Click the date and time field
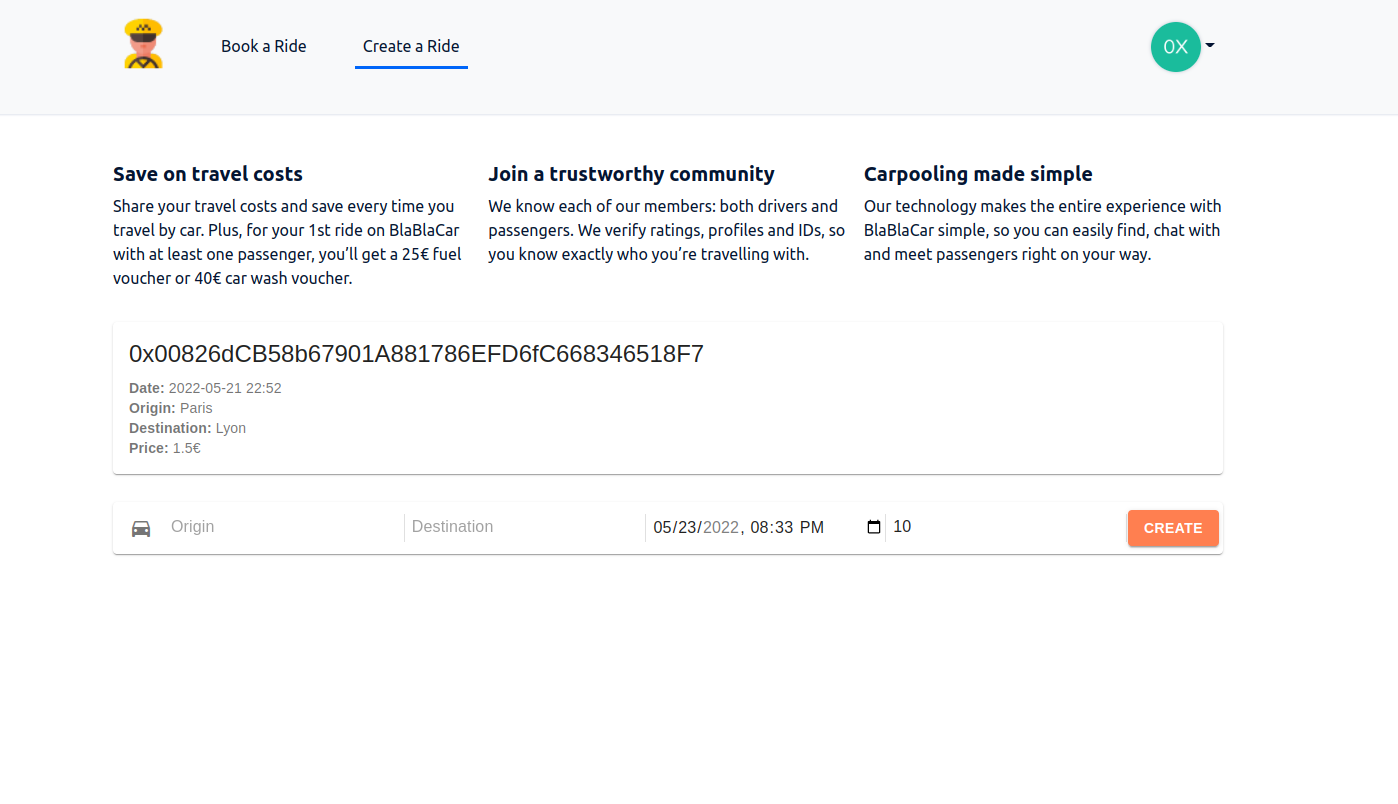The image size is (1398, 804). [767, 527]
